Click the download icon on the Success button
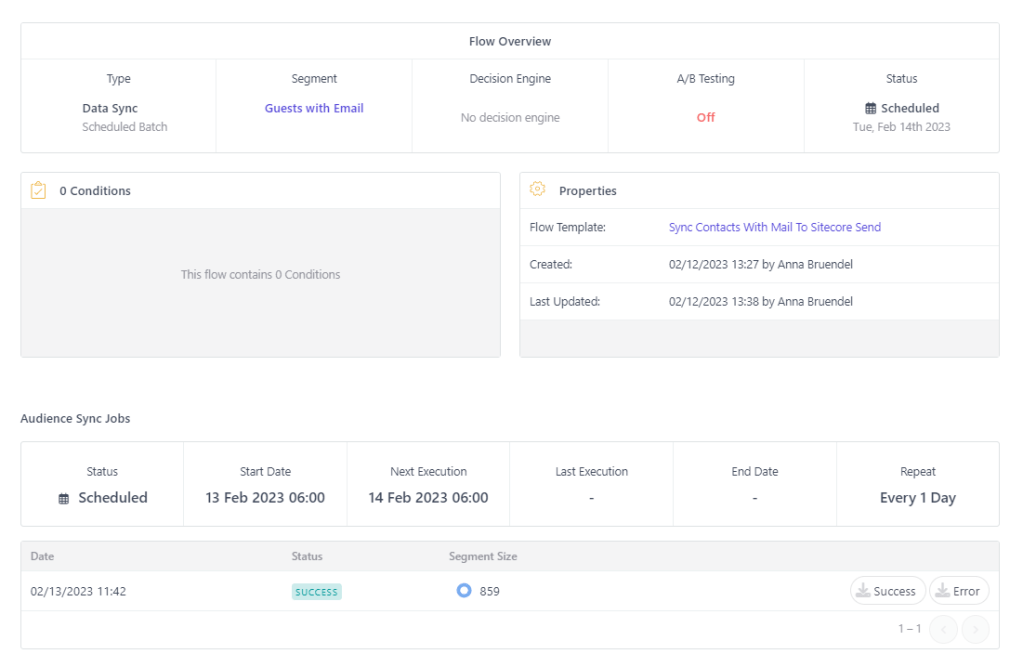The image size is (1023, 667). [x=862, y=591]
